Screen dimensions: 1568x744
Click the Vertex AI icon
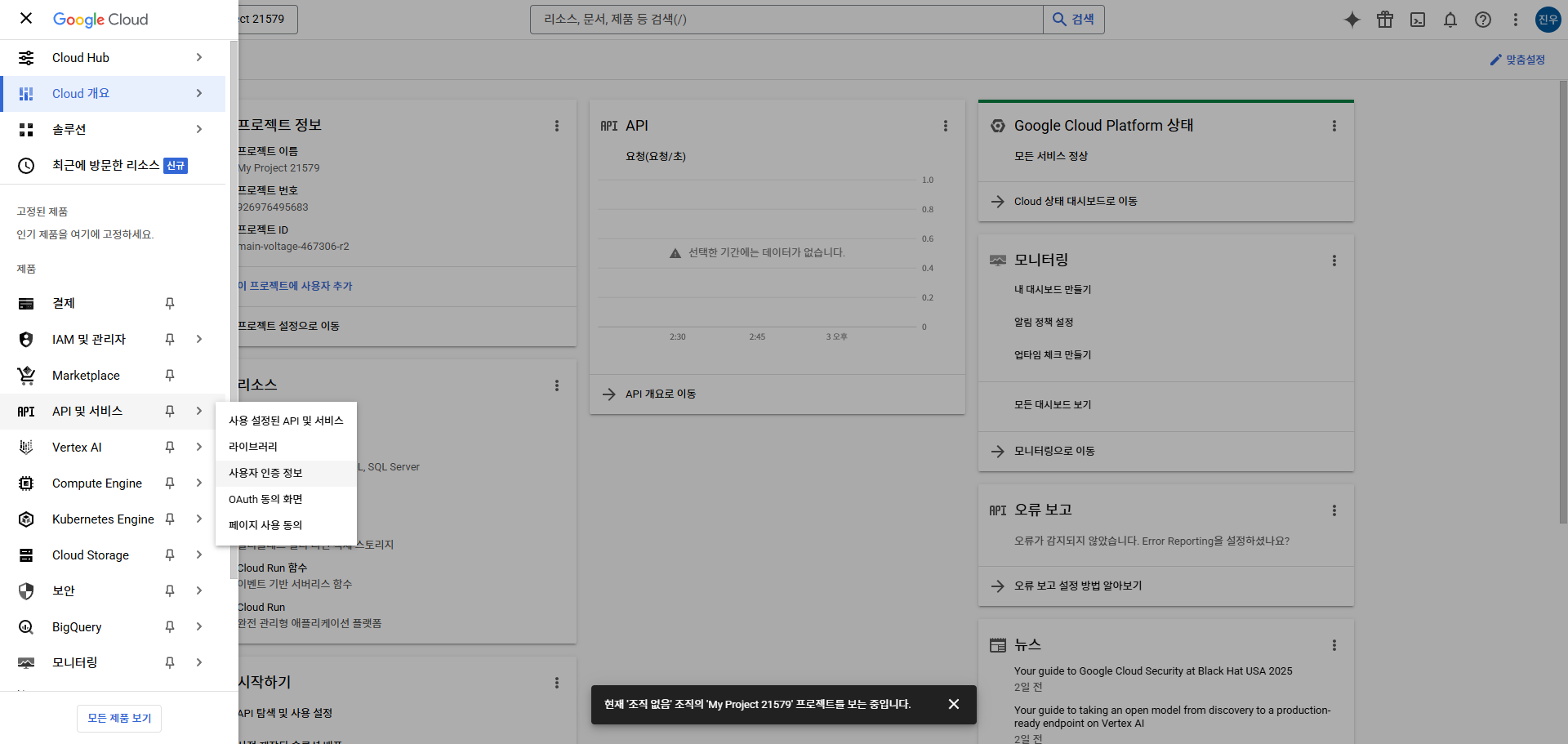pos(26,447)
